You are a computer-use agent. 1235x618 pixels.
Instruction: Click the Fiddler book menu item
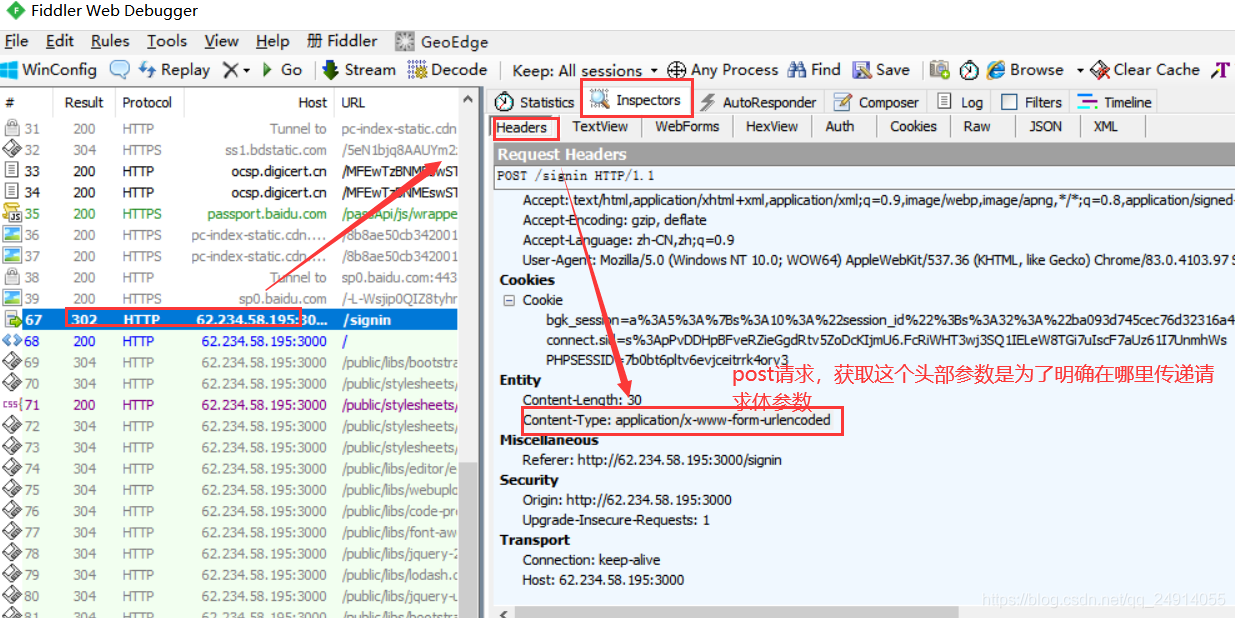342,41
